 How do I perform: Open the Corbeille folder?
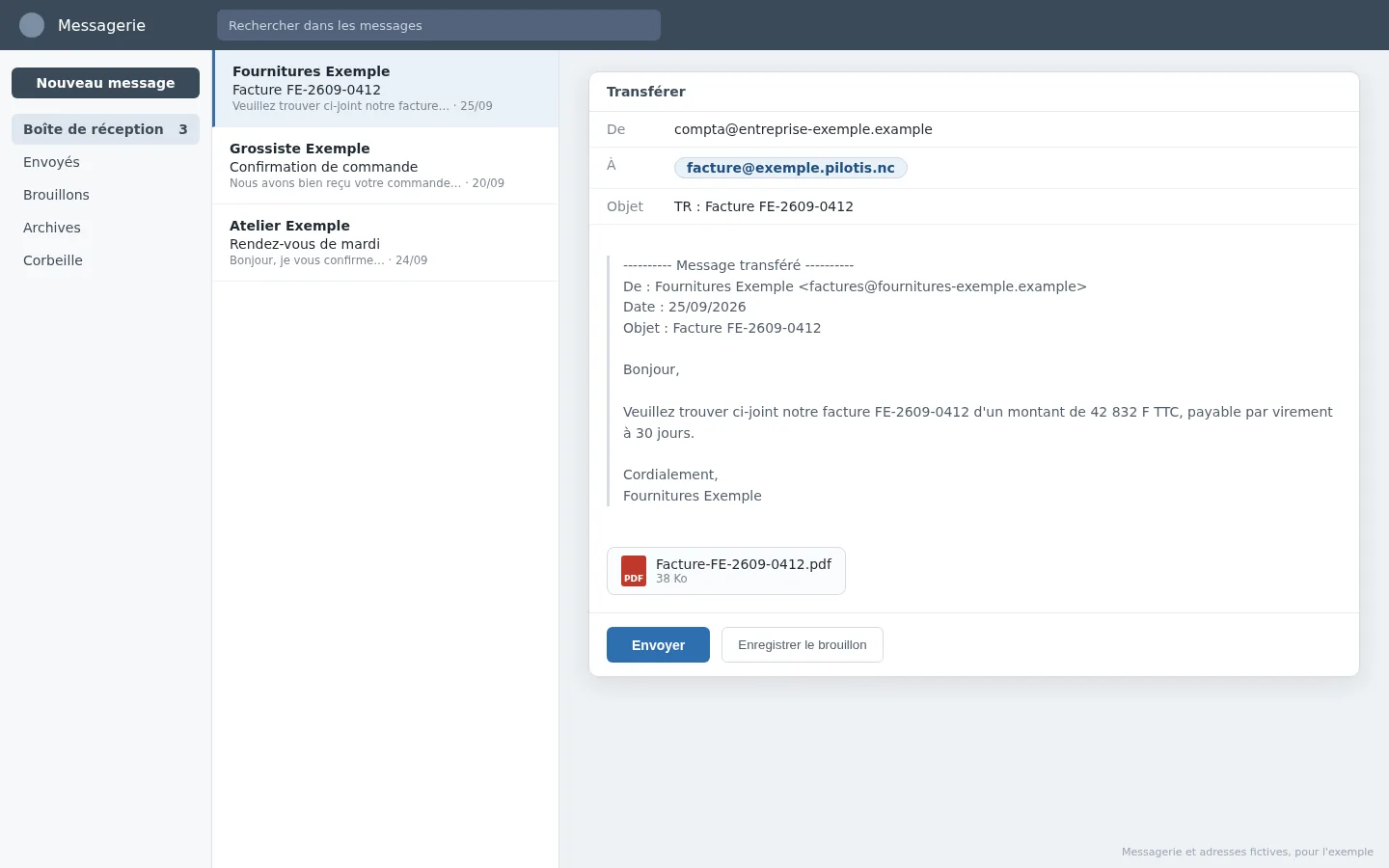click(106, 260)
